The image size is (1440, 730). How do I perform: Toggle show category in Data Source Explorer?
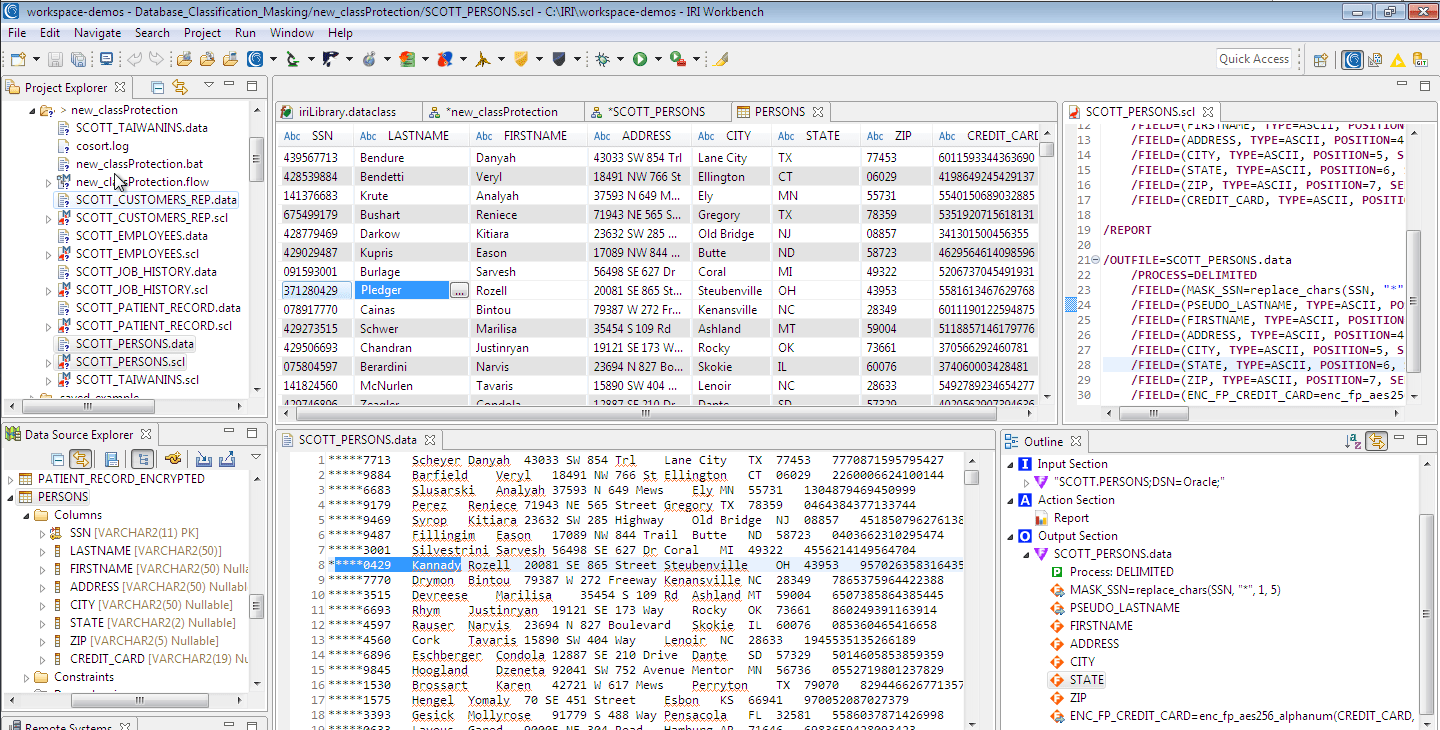[141, 457]
